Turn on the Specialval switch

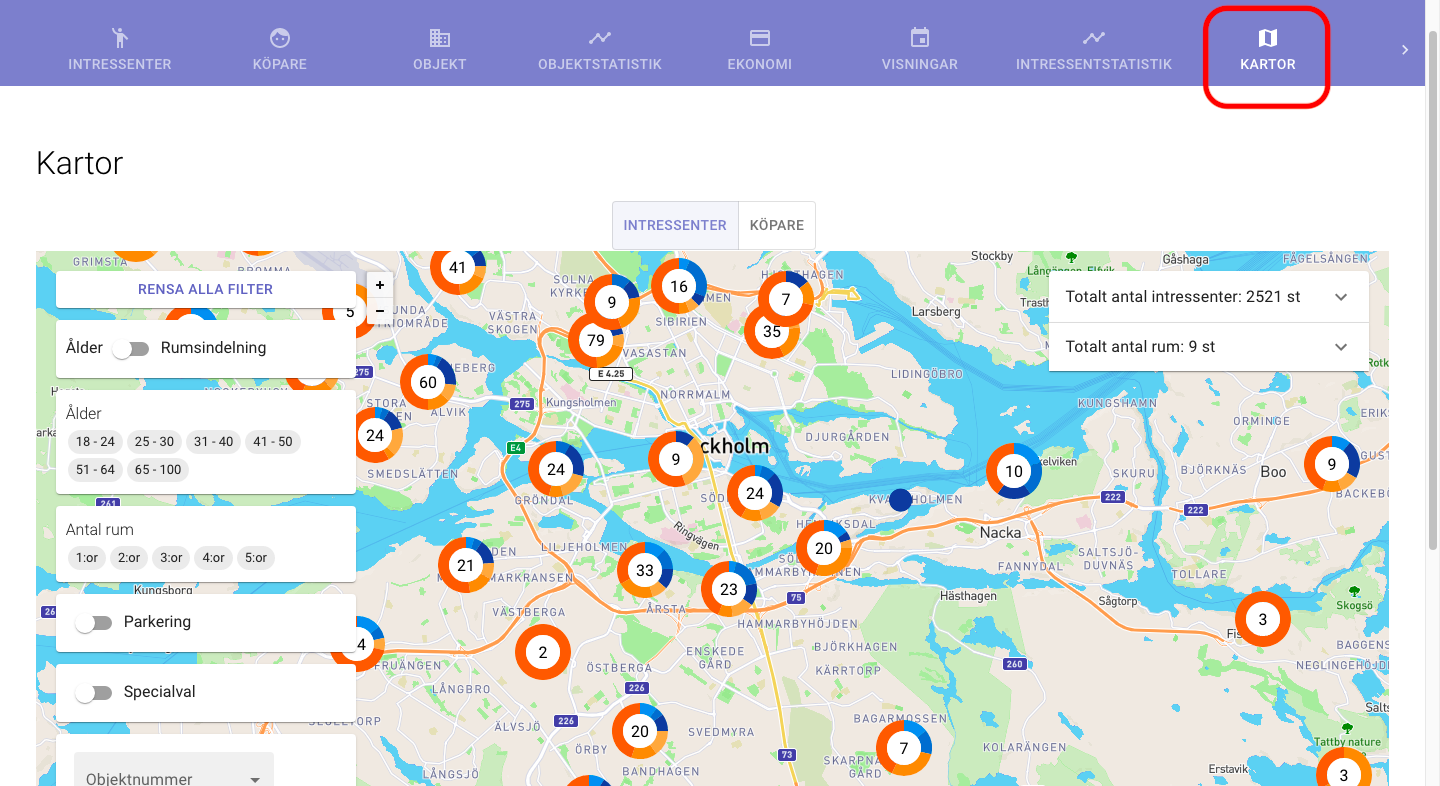(x=94, y=693)
